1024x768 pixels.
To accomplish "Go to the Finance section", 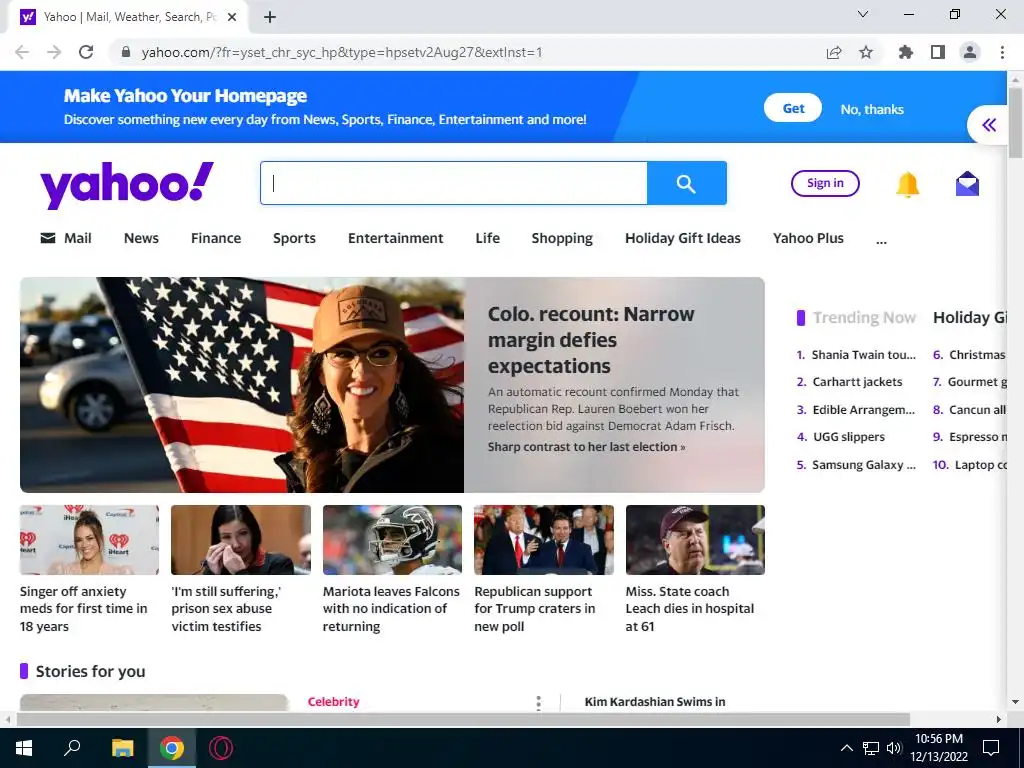I will click(x=216, y=238).
